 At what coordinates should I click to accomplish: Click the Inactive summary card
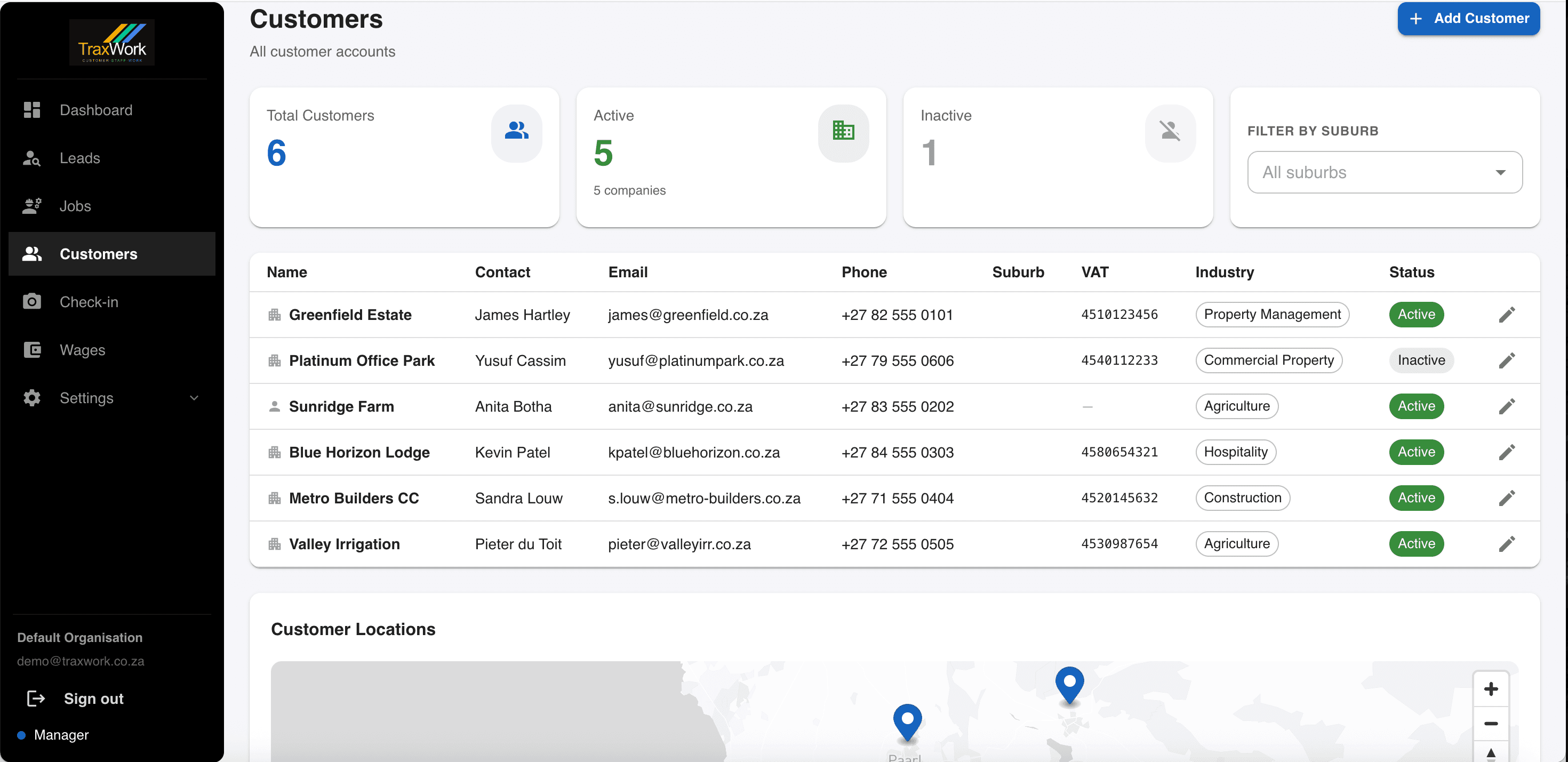tap(1058, 158)
